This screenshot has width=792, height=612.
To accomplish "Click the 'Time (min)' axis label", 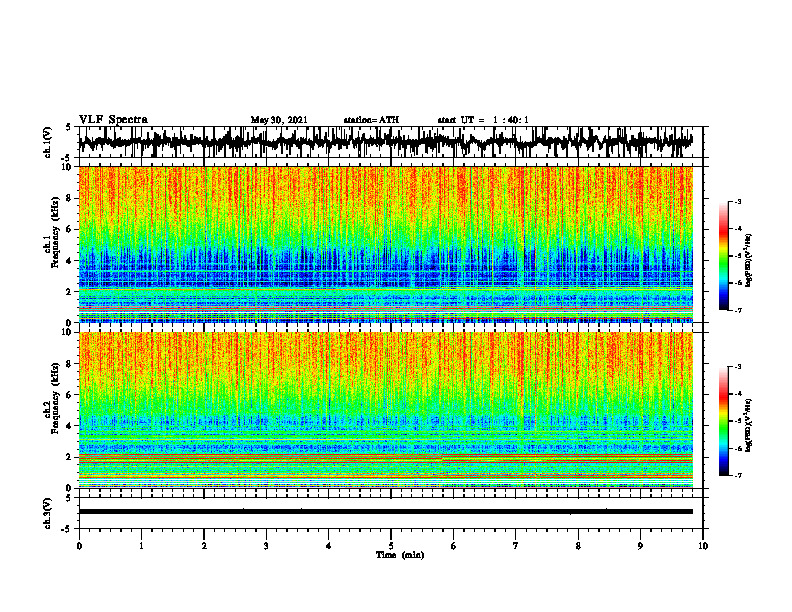I will click(400, 555).
